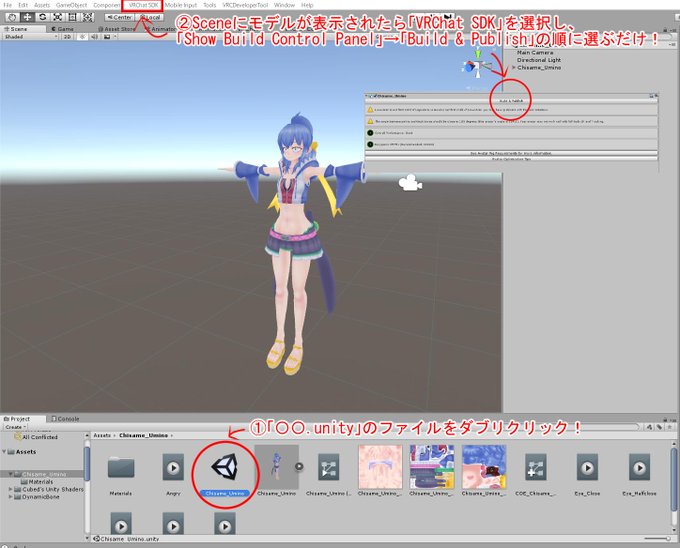
Task: Adjust the asset icon size slider
Action: click(658, 538)
